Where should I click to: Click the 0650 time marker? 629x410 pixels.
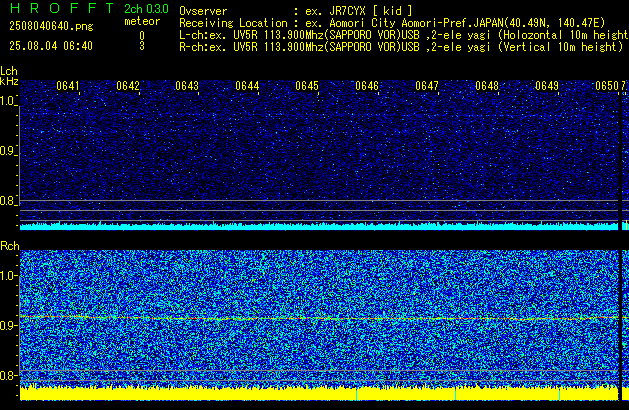coord(607,86)
